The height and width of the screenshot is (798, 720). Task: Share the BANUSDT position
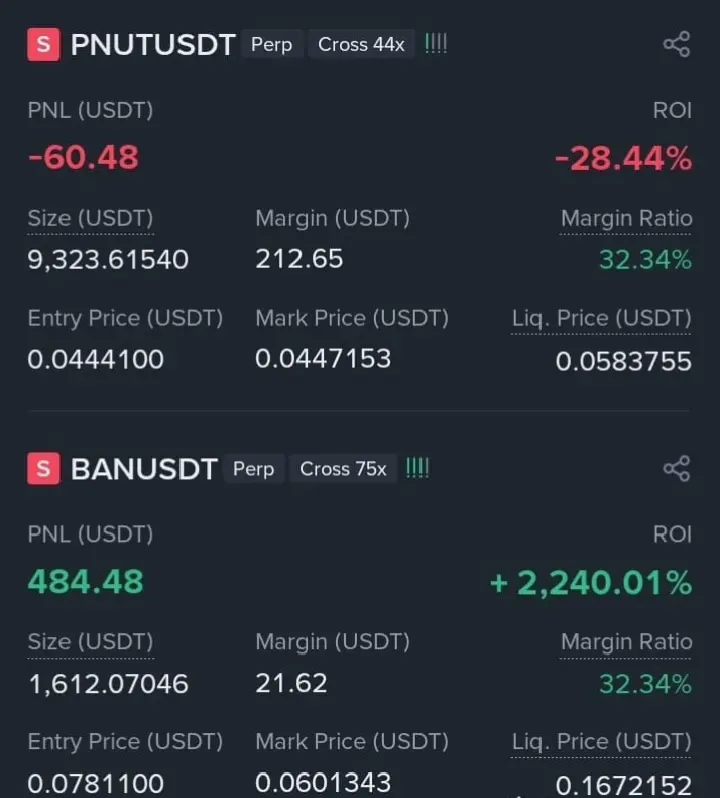coord(677,468)
